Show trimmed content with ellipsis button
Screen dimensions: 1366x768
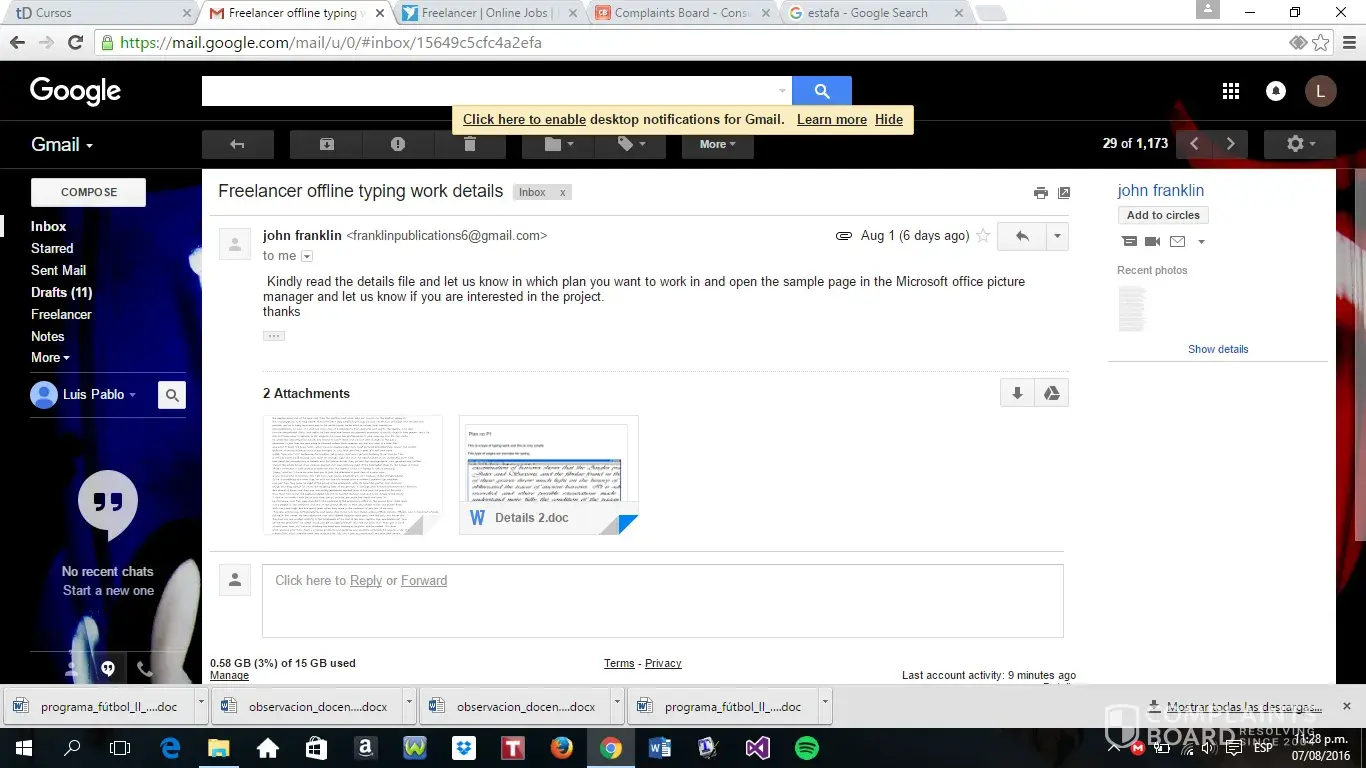(274, 336)
